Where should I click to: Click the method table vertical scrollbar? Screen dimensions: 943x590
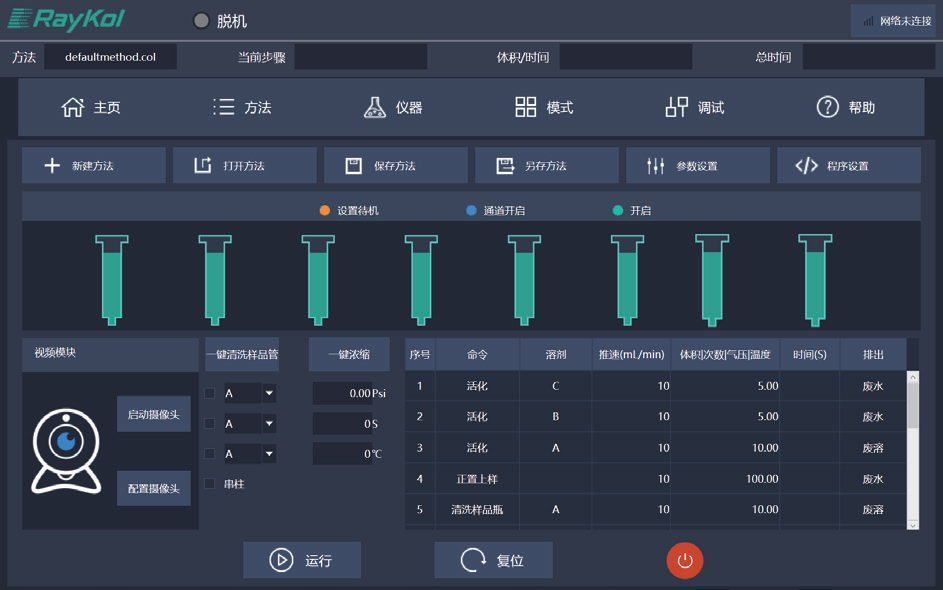pyautogui.click(x=912, y=450)
